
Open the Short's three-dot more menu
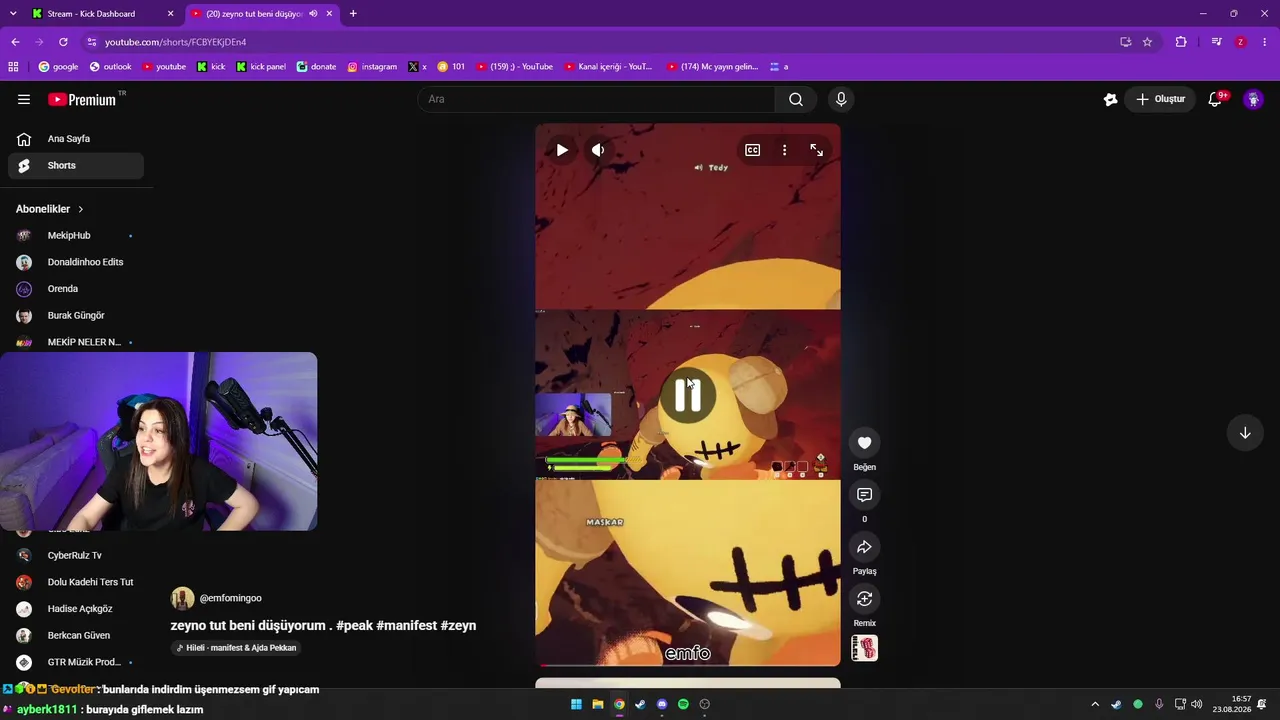pyautogui.click(x=784, y=150)
